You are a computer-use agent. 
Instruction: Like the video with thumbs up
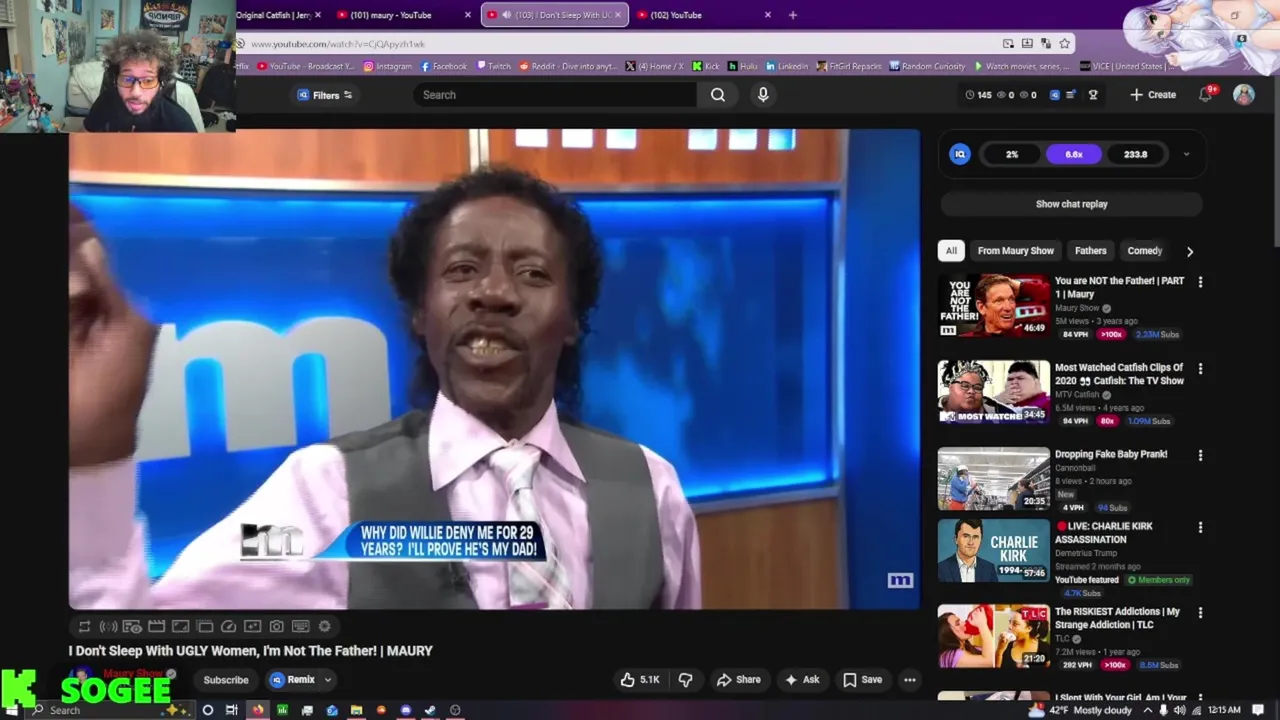click(x=639, y=680)
